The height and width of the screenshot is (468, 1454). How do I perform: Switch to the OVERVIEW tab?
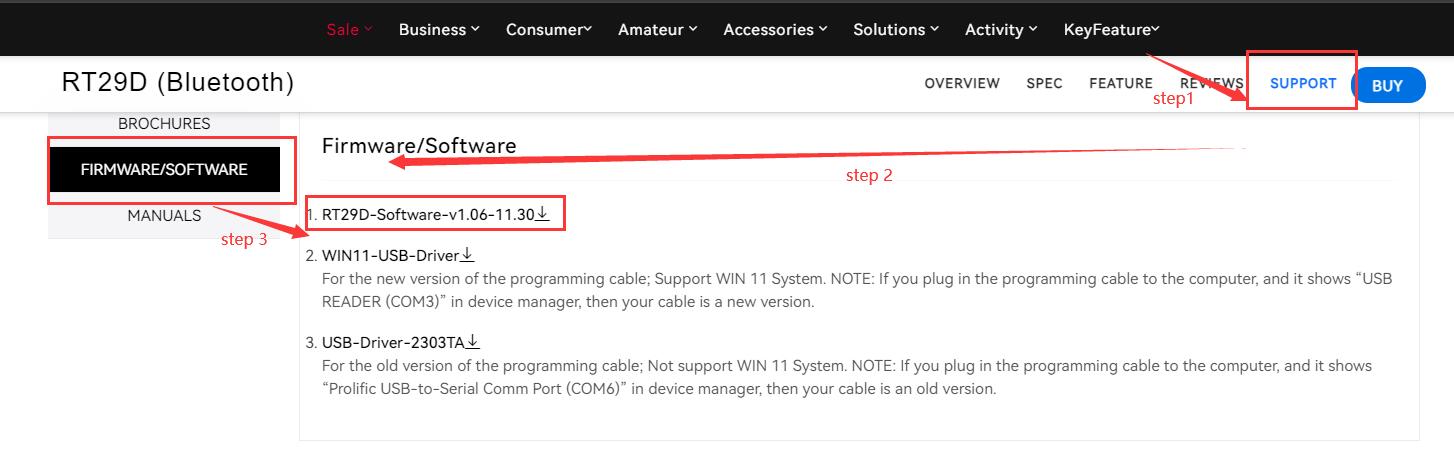[x=962, y=84]
